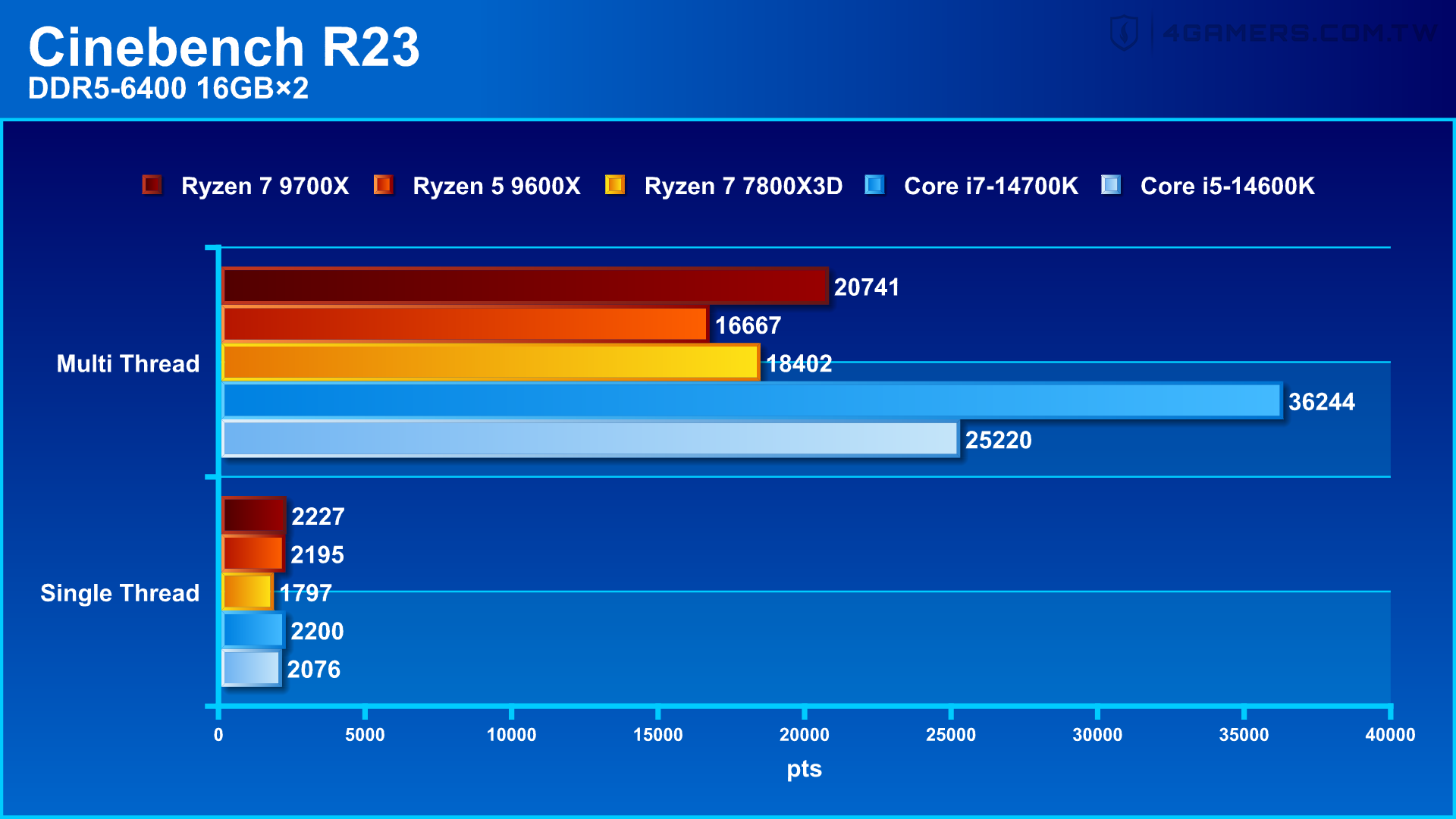Click the Core i7-14700K legend swatch
This screenshot has width=1456, height=819.
(x=874, y=185)
